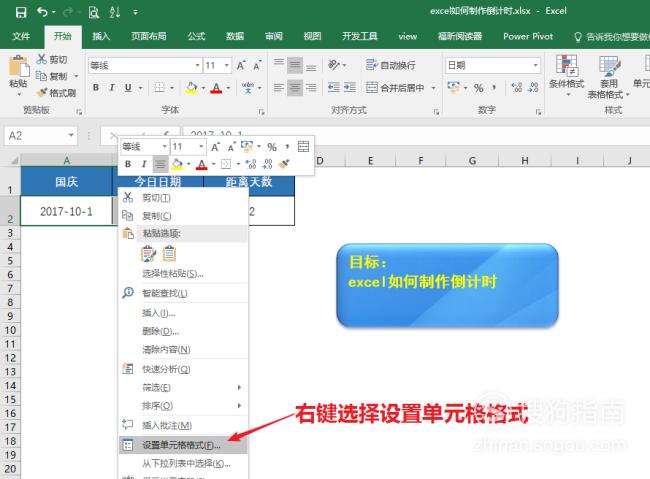The height and width of the screenshot is (479, 650).
Task: Click the Wrap Text (自动换行) button
Action: point(390,65)
